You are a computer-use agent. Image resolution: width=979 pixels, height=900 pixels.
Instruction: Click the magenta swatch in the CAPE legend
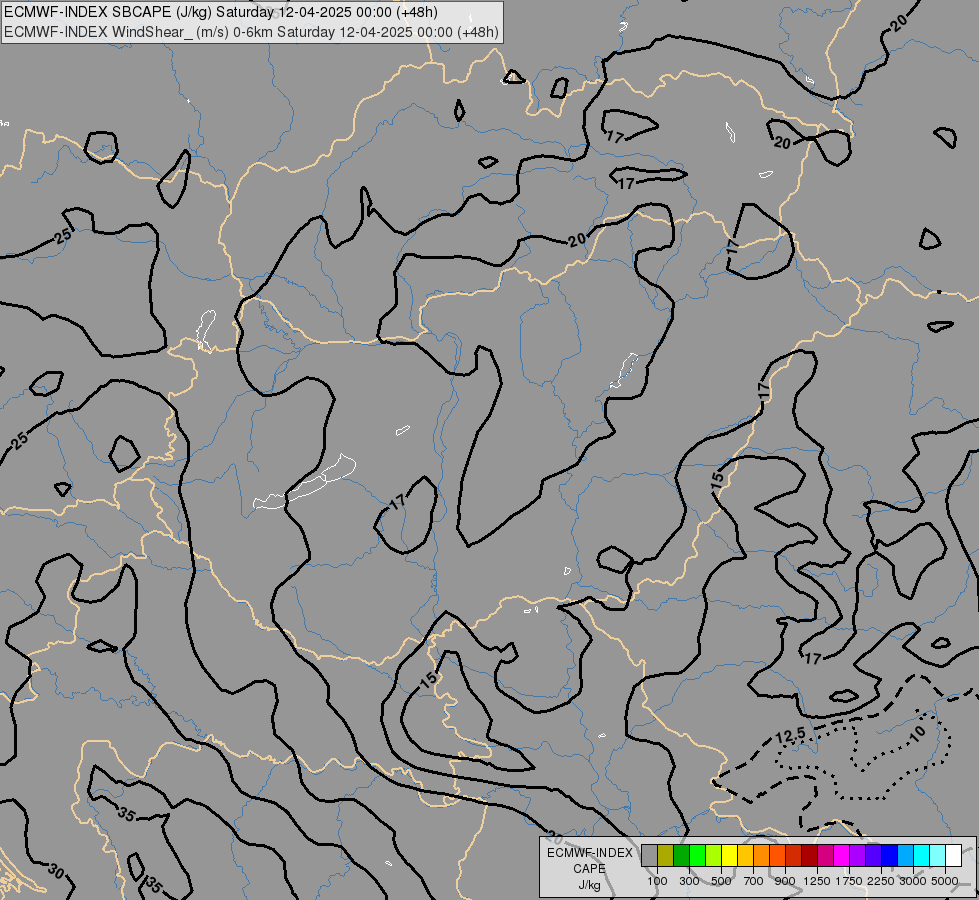pyautogui.click(x=842, y=855)
